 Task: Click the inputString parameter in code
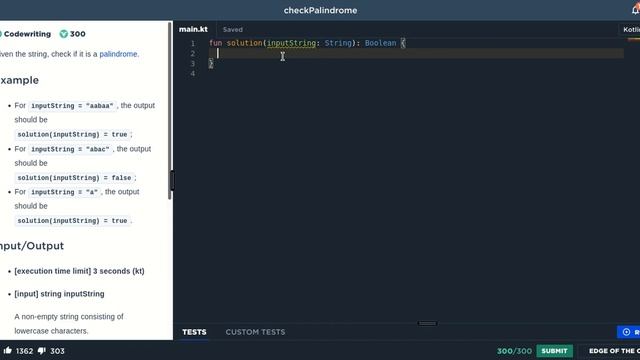291,43
